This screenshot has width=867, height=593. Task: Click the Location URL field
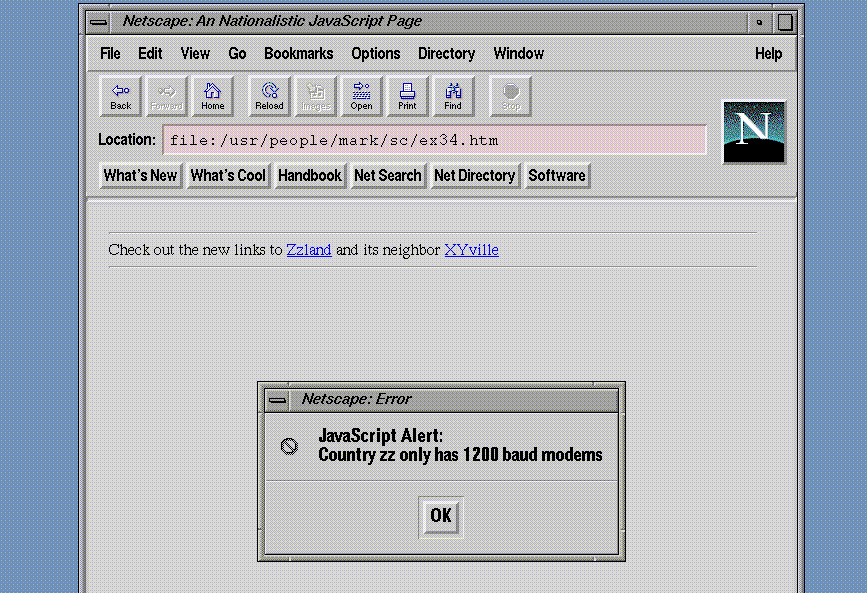[x=434, y=140]
